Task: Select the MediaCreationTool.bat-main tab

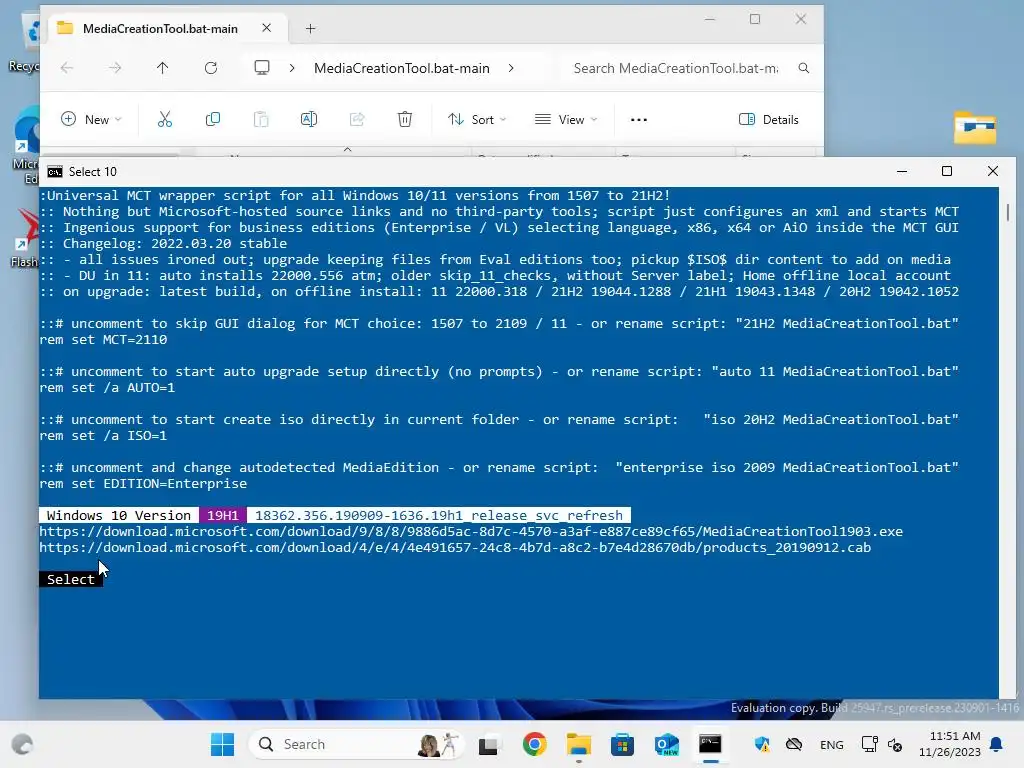Action: (x=160, y=29)
